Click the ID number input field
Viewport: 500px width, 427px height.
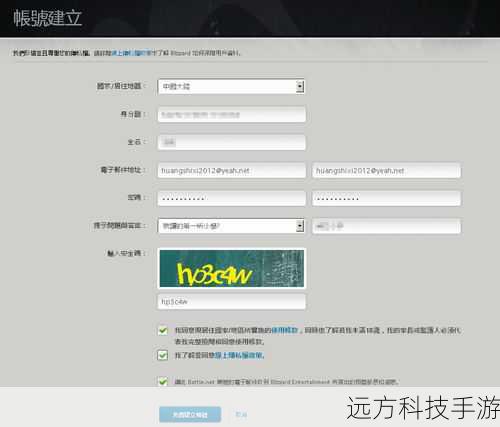click(231, 115)
